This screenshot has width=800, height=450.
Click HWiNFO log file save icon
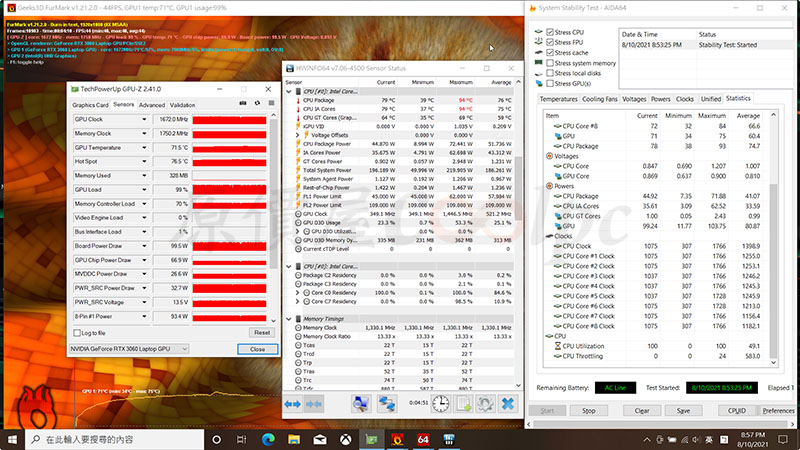click(463, 404)
